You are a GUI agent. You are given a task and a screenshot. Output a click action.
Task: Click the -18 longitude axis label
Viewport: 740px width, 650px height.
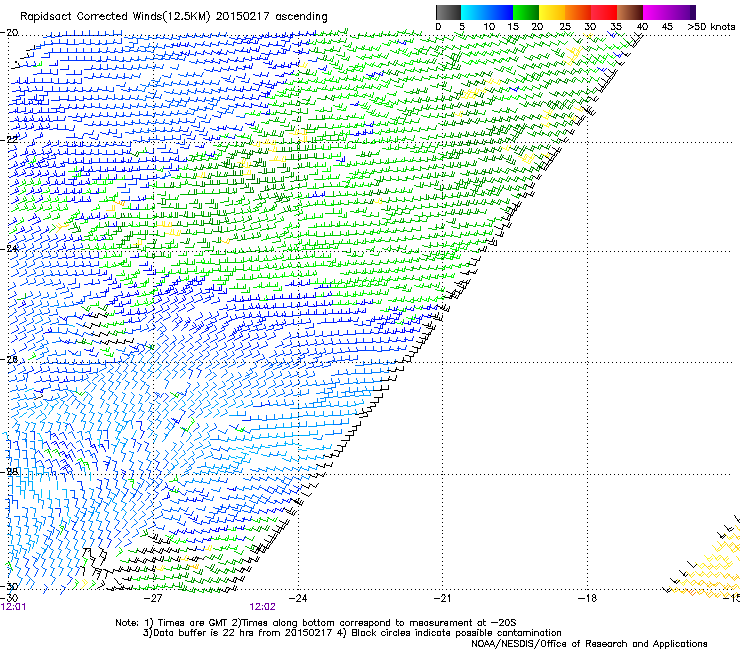pyautogui.click(x=587, y=599)
